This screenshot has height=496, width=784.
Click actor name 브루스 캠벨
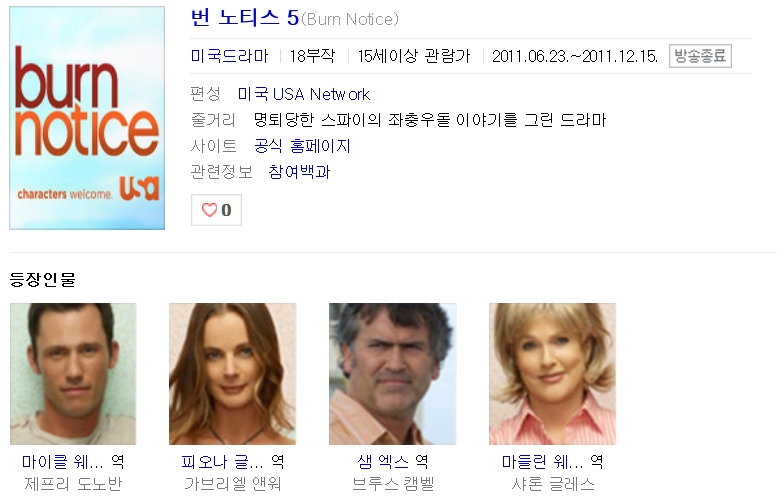click(392, 484)
